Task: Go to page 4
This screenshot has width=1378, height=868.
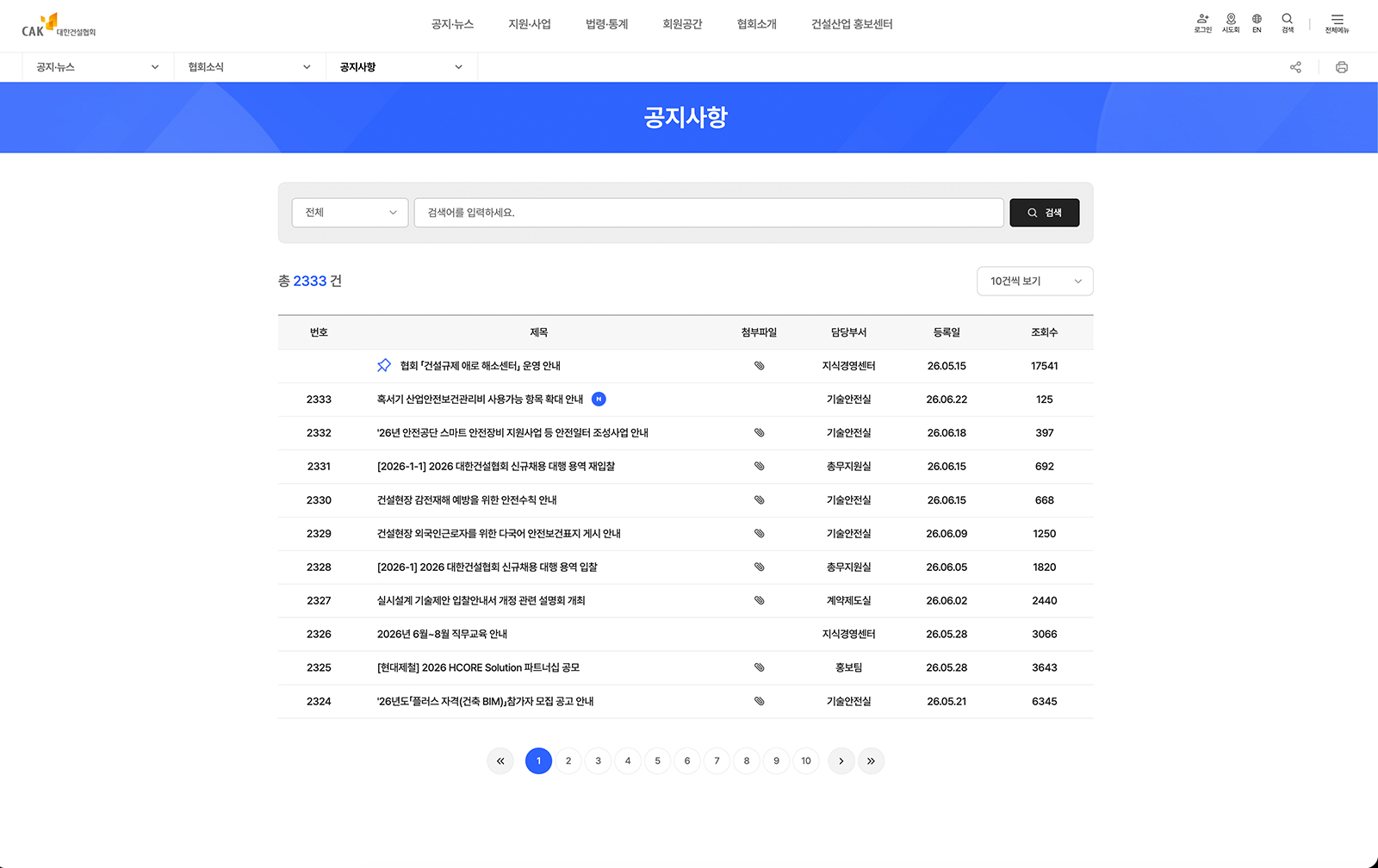Action: 628,761
